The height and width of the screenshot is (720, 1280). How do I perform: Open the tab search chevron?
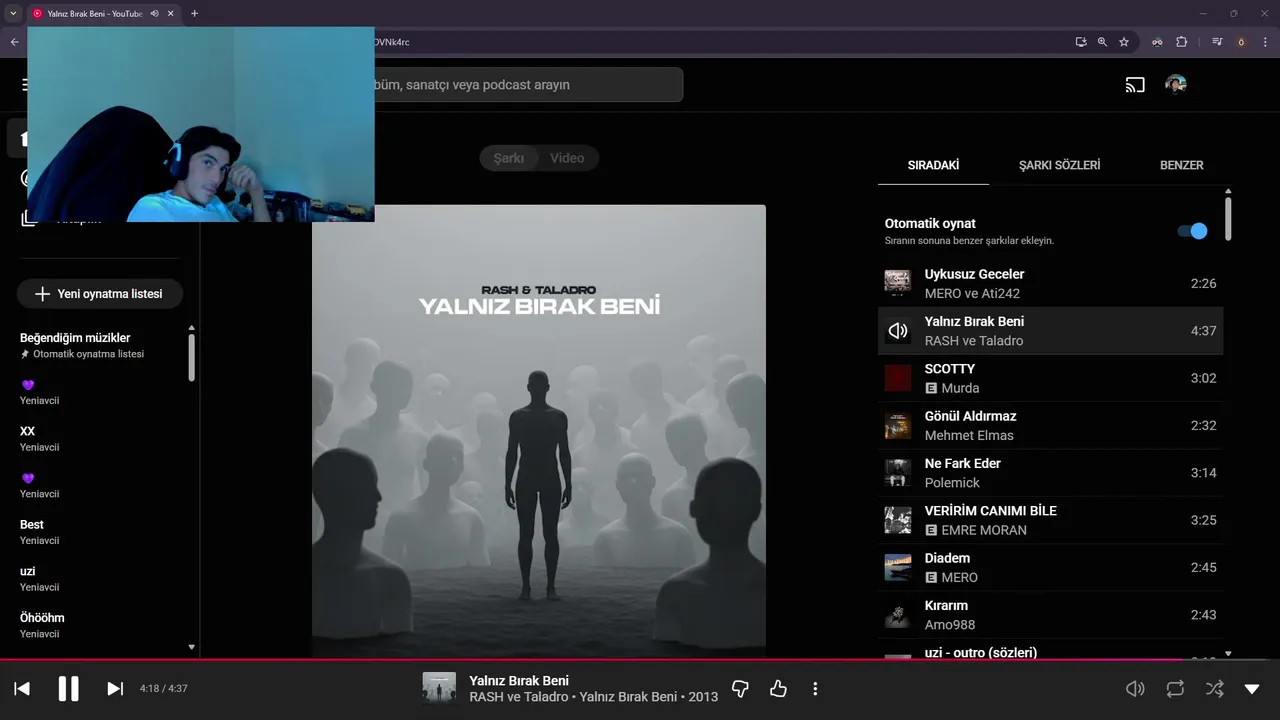pos(13,13)
